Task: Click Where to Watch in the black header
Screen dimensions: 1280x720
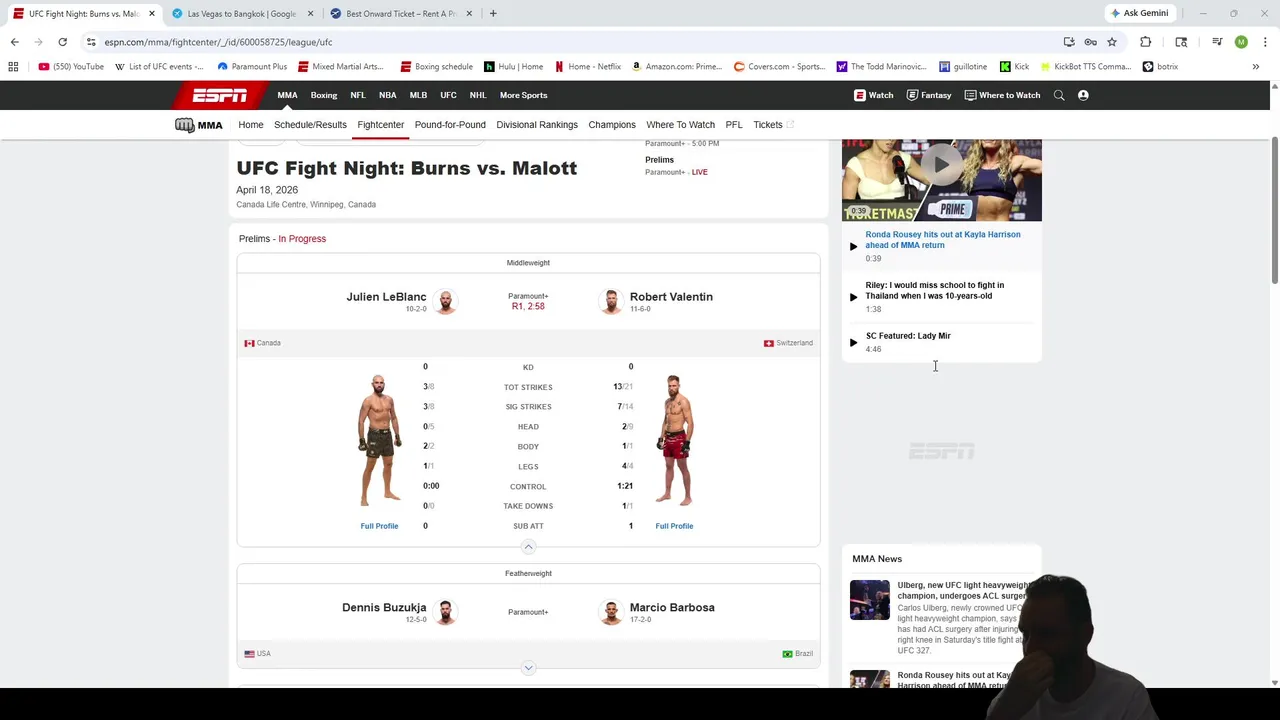Action: pos(1002,95)
